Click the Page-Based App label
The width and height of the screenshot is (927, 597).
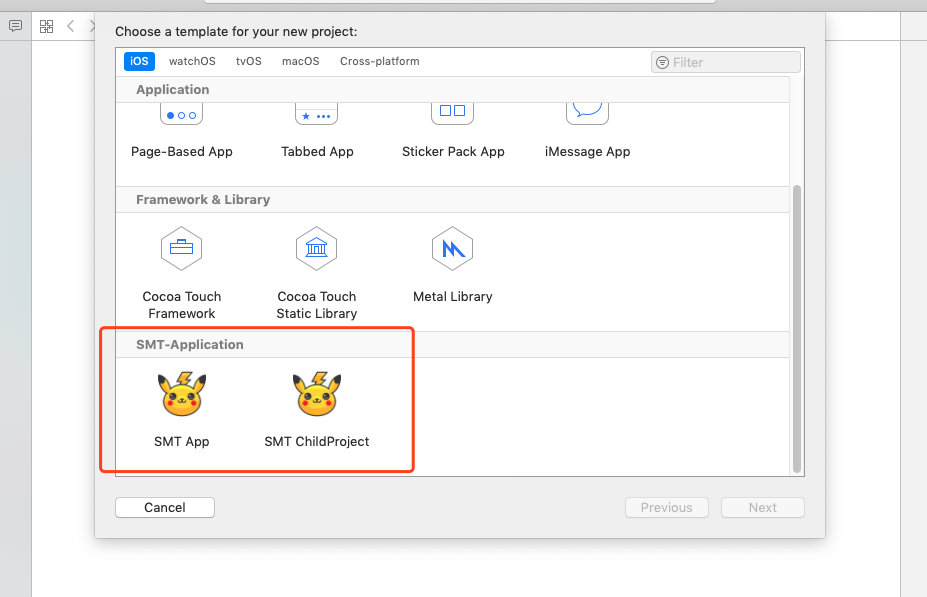(x=181, y=151)
